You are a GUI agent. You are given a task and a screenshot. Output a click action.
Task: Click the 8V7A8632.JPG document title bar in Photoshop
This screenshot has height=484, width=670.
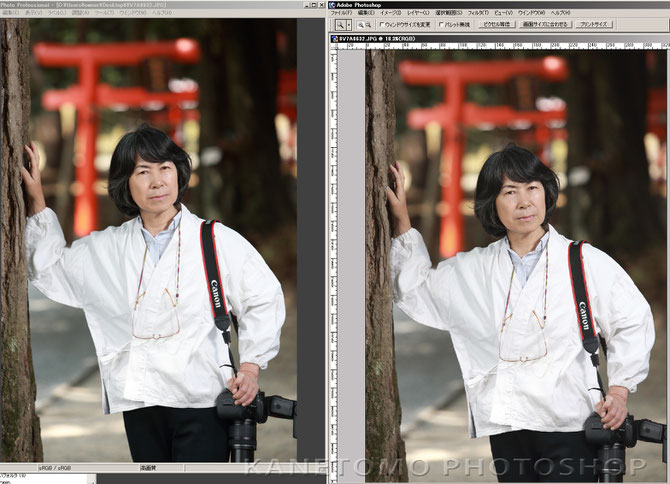[500, 38]
